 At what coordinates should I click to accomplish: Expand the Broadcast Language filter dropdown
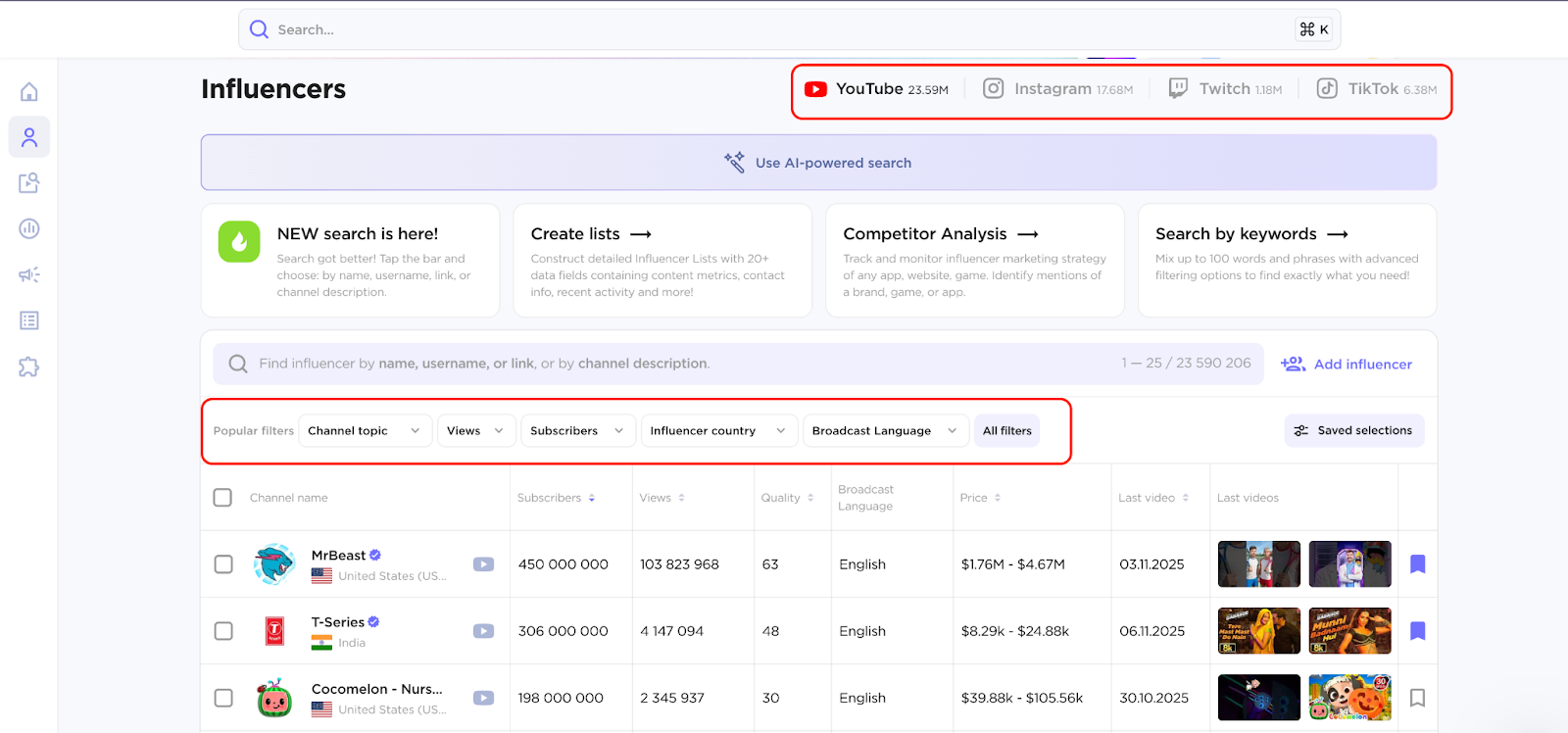[886, 431]
